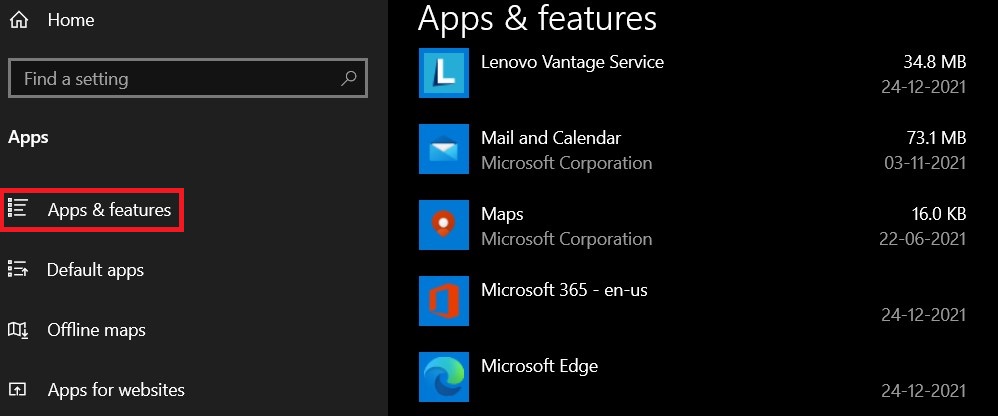This screenshot has width=998, height=416.
Task: Select the Apps & features list icon
Action: (18, 209)
